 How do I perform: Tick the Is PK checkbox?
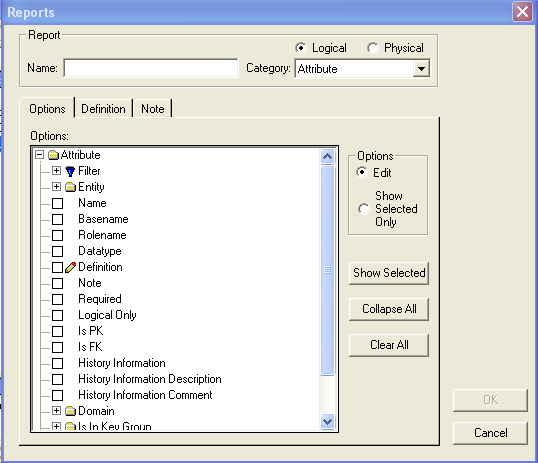point(57,331)
